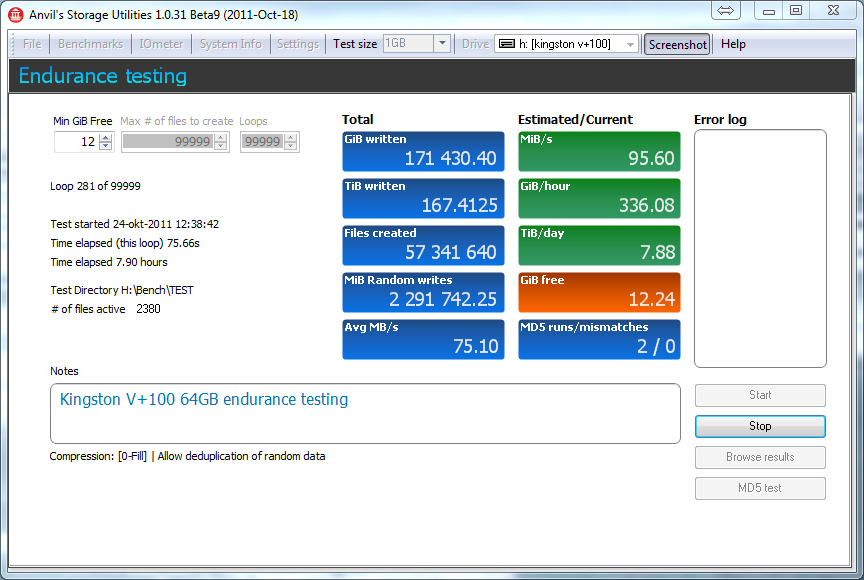Click the 'Estimated/Current' column heading

click(x=575, y=120)
